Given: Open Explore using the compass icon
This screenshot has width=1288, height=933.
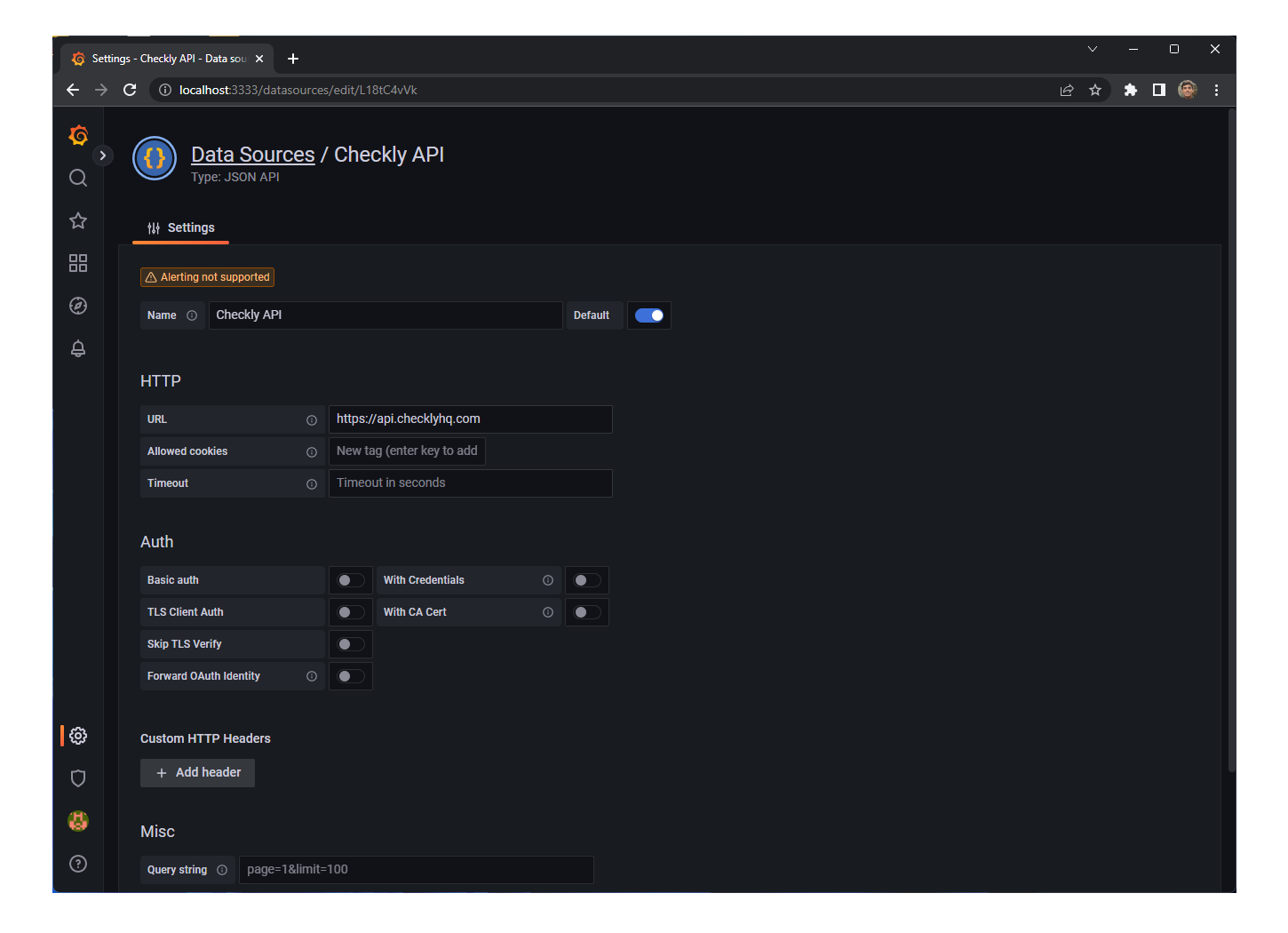Looking at the screenshot, I should (78, 306).
